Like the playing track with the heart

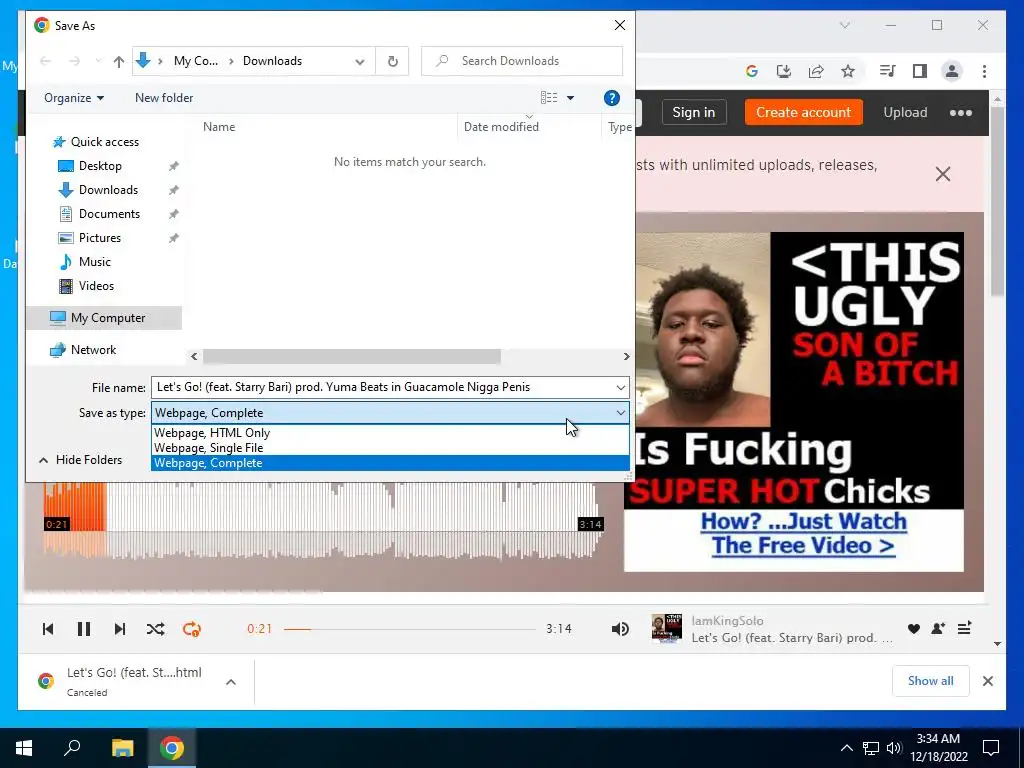pyautogui.click(x=914, y=628)
